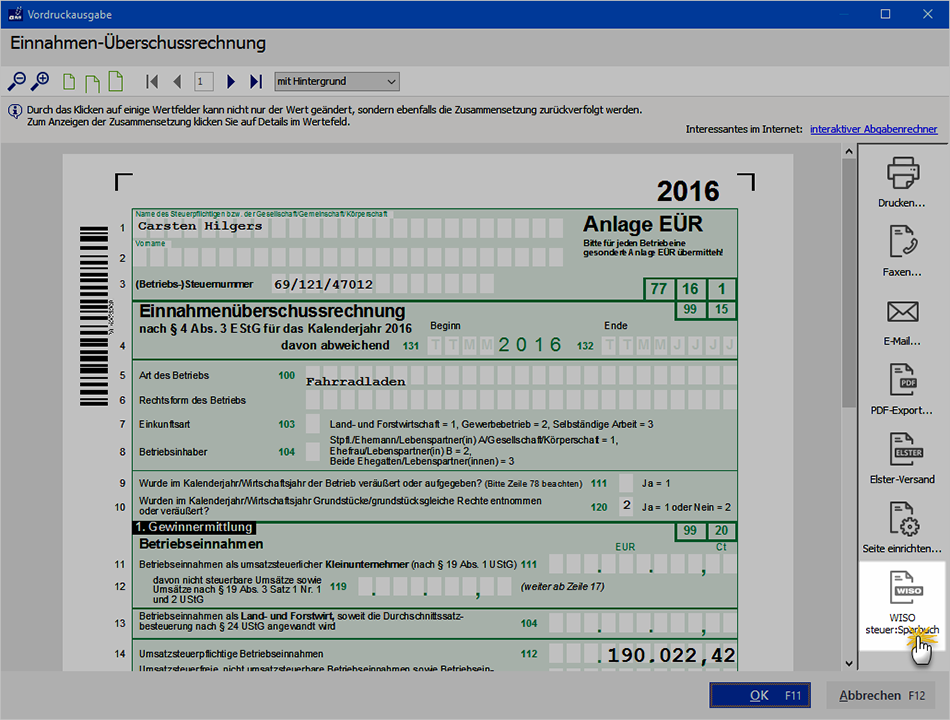The height and width of the screenshot is (720, 950).
Task: Open the 'mit Hintergrund' dropdown
Action: pos(337,81)
